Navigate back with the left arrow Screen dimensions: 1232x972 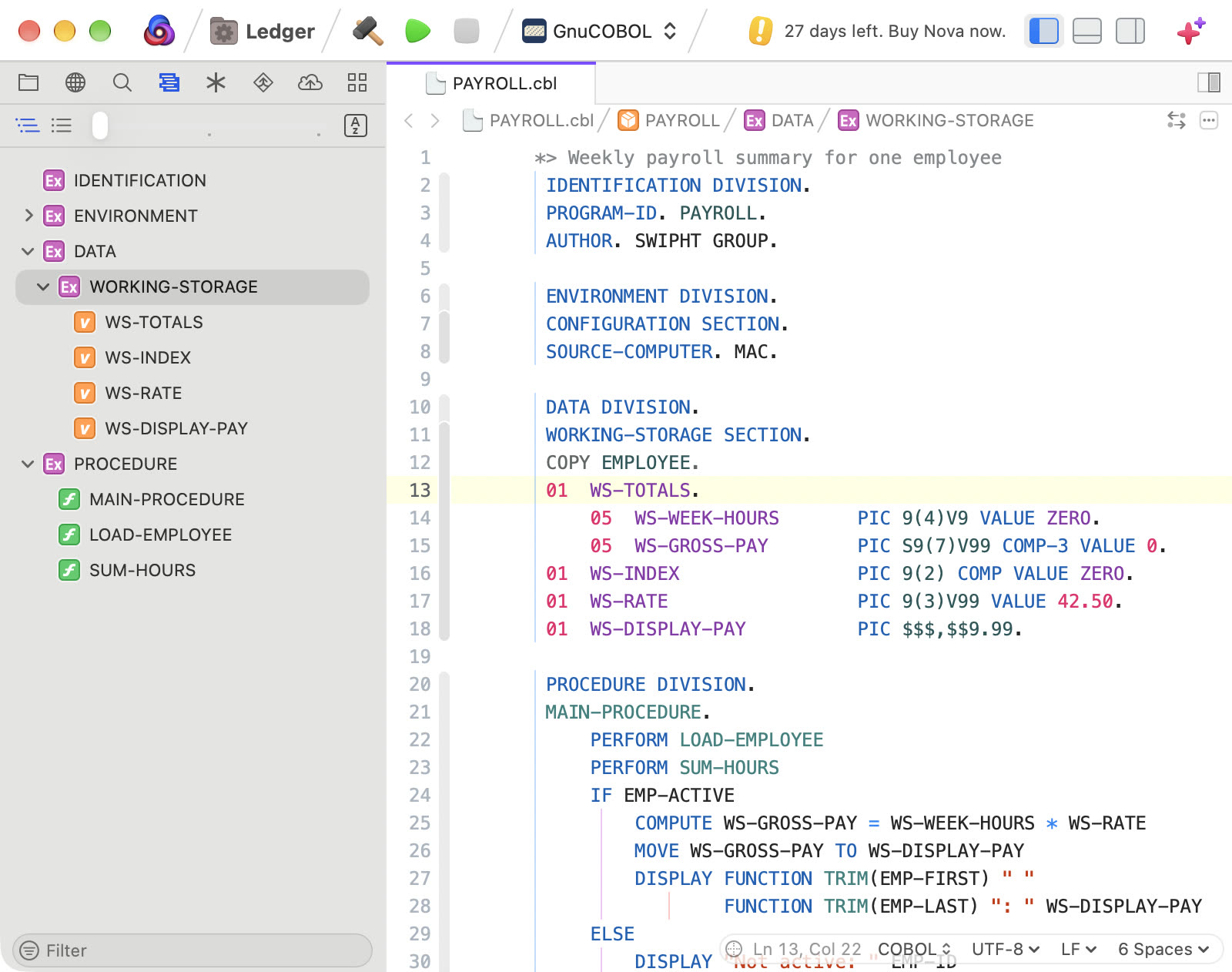click(409, 120)
